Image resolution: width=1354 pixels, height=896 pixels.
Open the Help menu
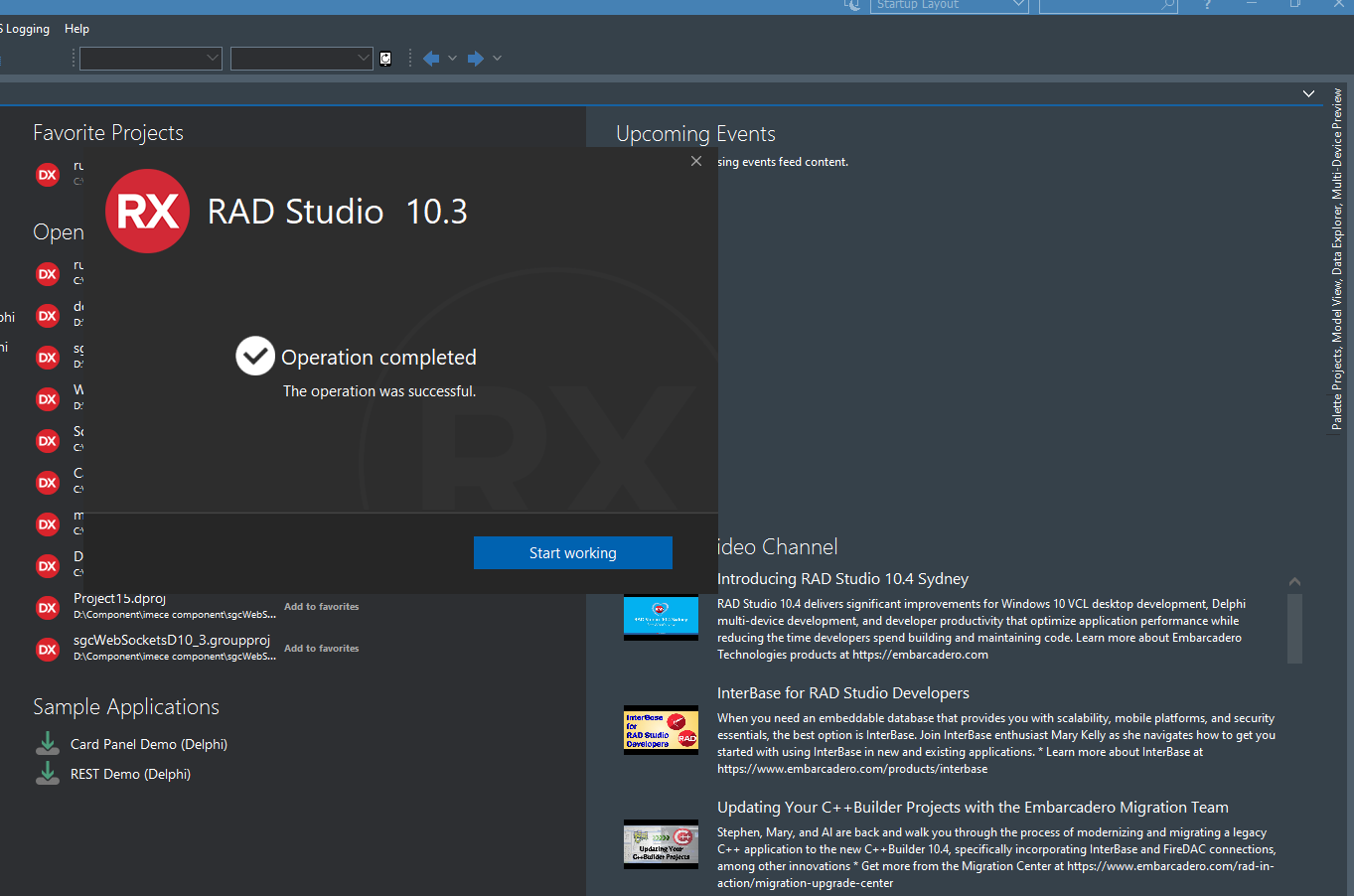(x=76, y=29)
